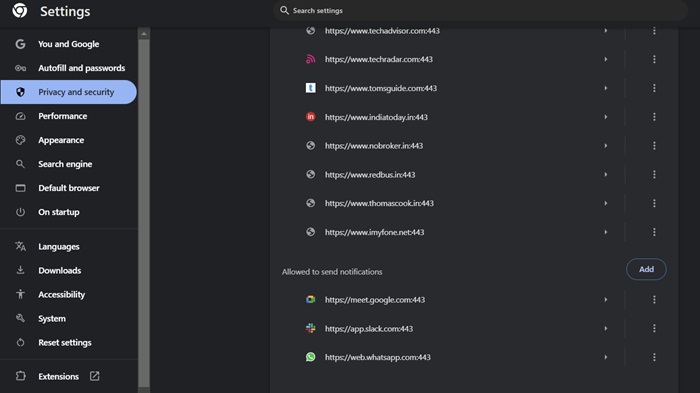Viewport: 700px width, 393px height.
Task: Click the magnifier icon beside Search engine
Action: click(x=20, y=164)
